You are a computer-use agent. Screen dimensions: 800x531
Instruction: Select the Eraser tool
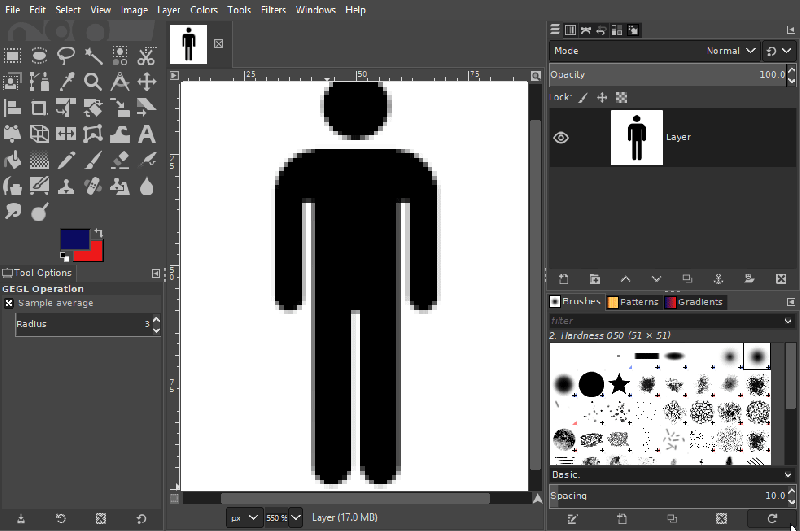click(120, 160)
